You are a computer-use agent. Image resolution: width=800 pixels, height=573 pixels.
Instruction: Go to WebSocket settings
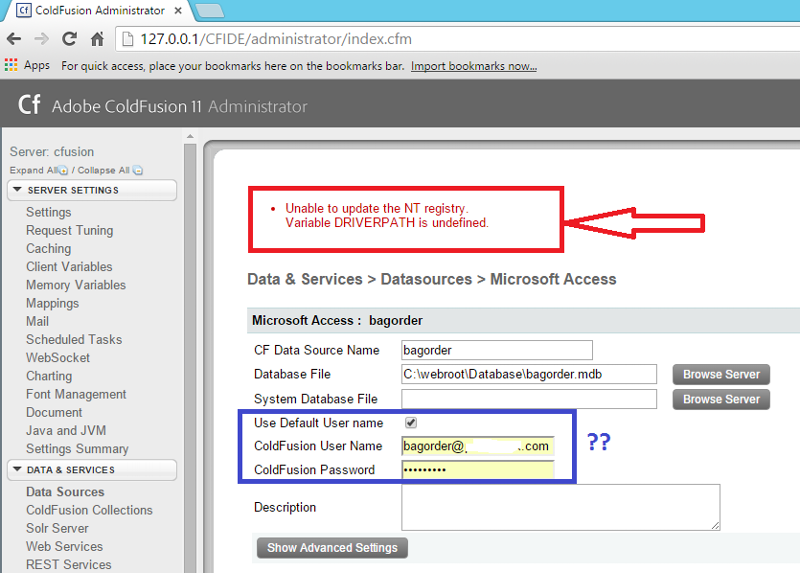point(58,358)
